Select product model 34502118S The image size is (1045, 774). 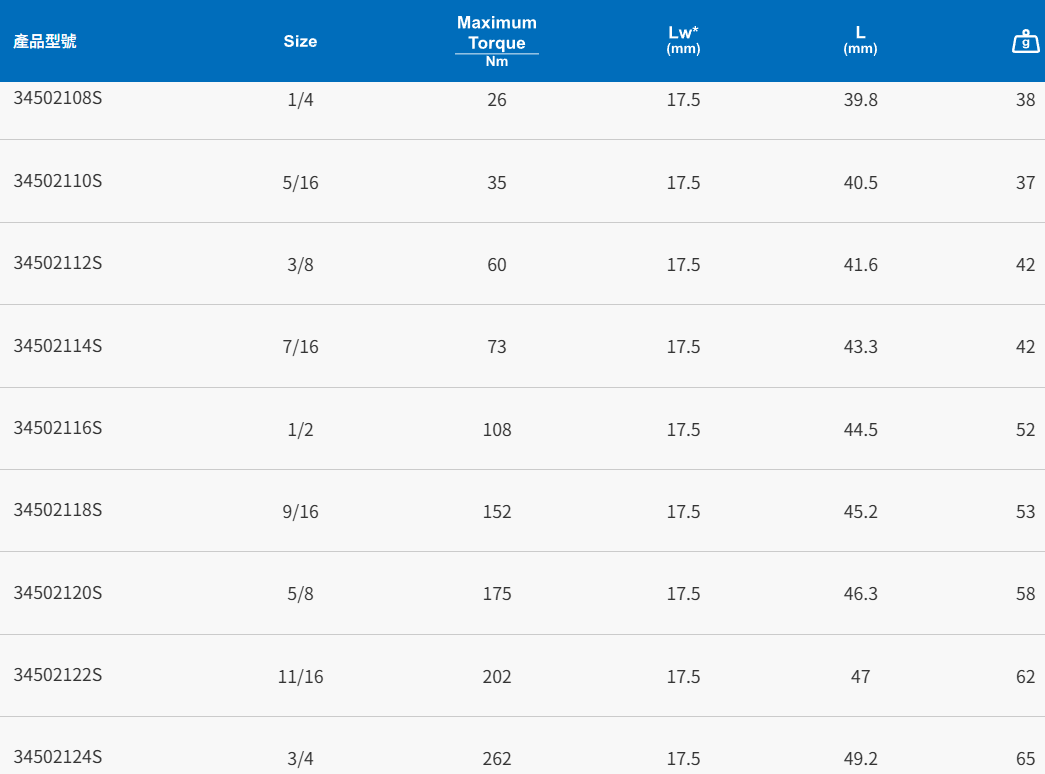[x=58, y=510]
